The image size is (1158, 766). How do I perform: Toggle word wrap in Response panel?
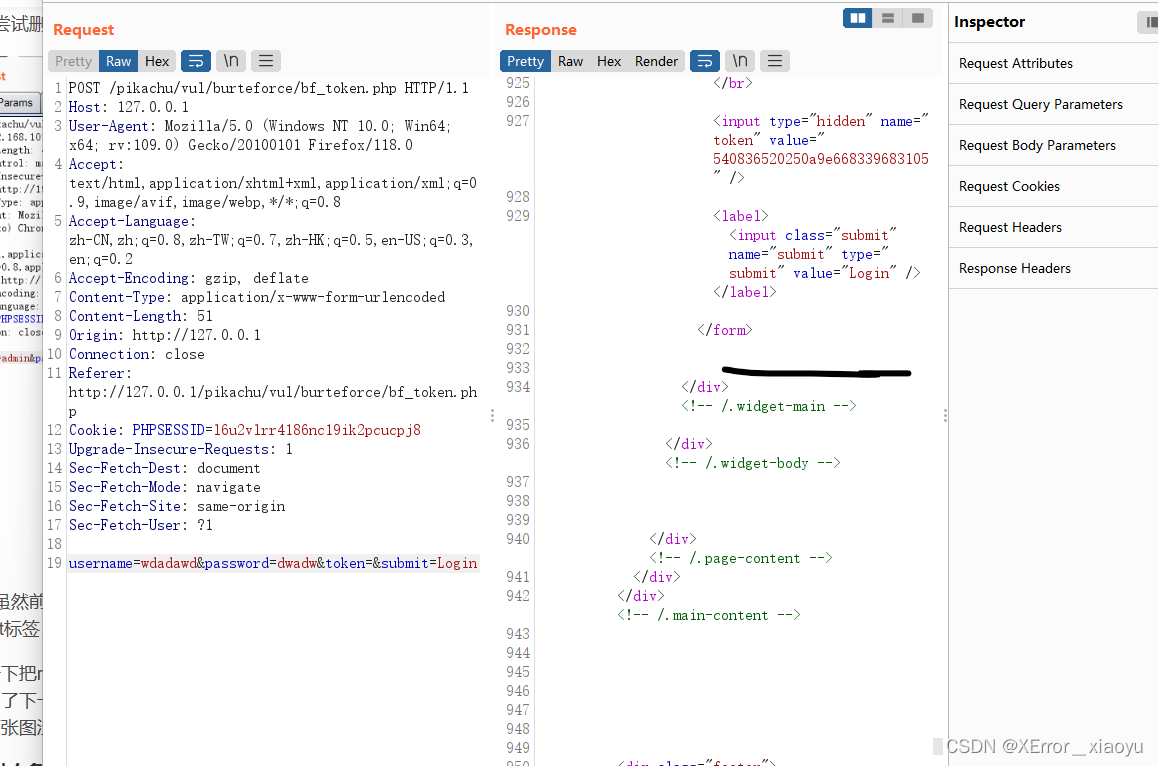705,61
